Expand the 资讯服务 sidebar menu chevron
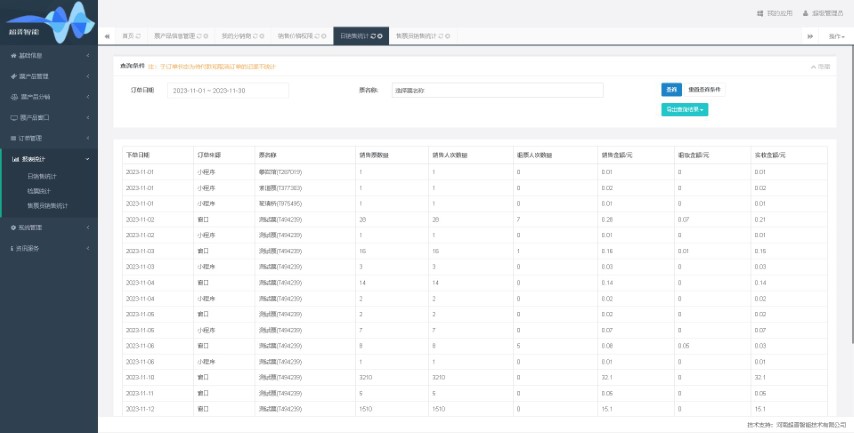Viewport: 854px width, 433px height. click(88, 248)
